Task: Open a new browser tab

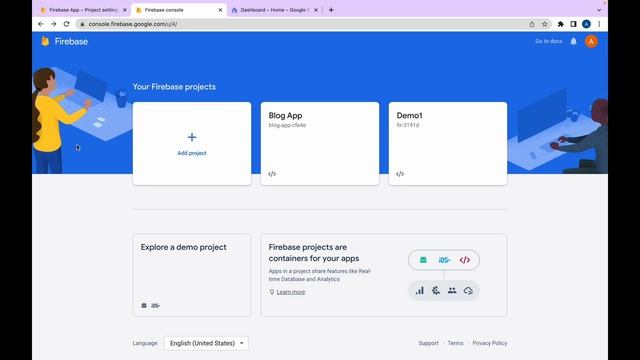Action: point(331,10)
